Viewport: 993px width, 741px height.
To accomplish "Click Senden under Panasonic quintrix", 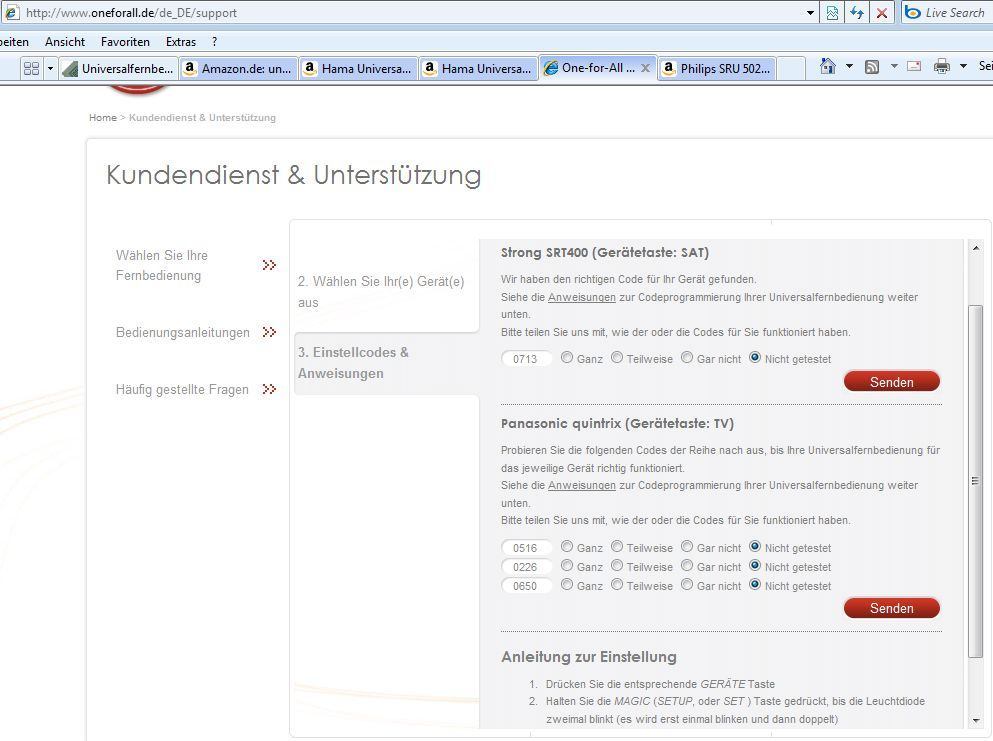I will [892, 608].
